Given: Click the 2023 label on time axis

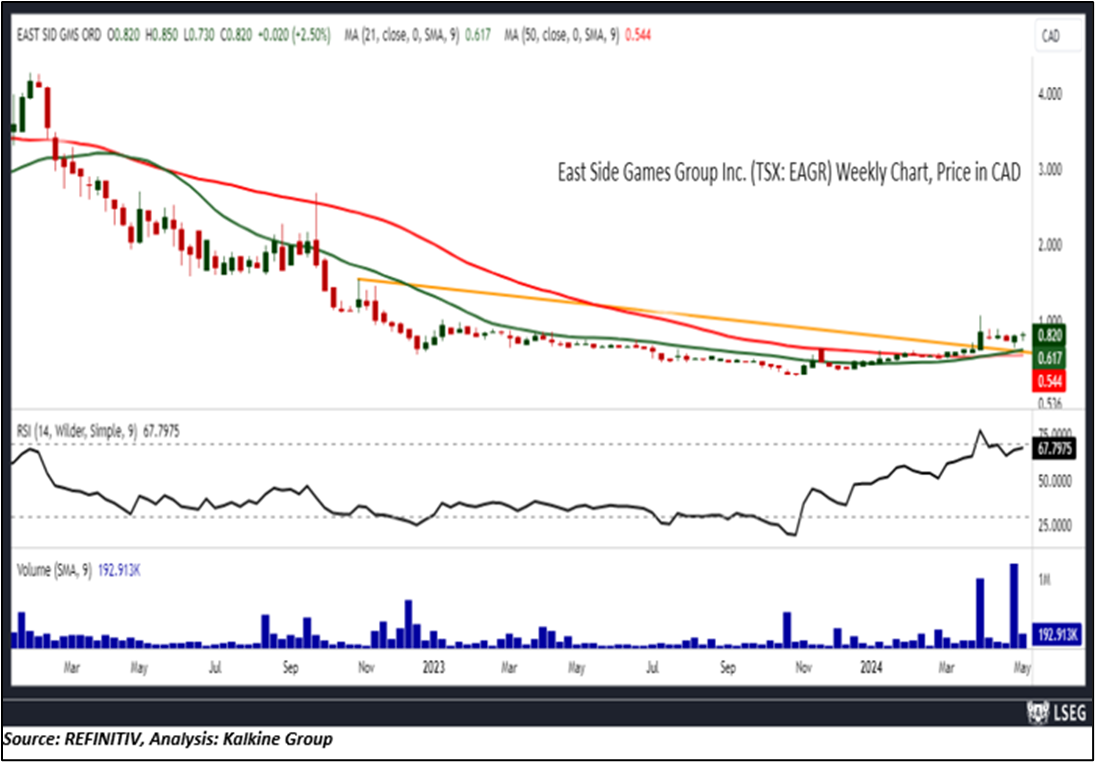Looking at the screenshot, I should coord(434,668).
